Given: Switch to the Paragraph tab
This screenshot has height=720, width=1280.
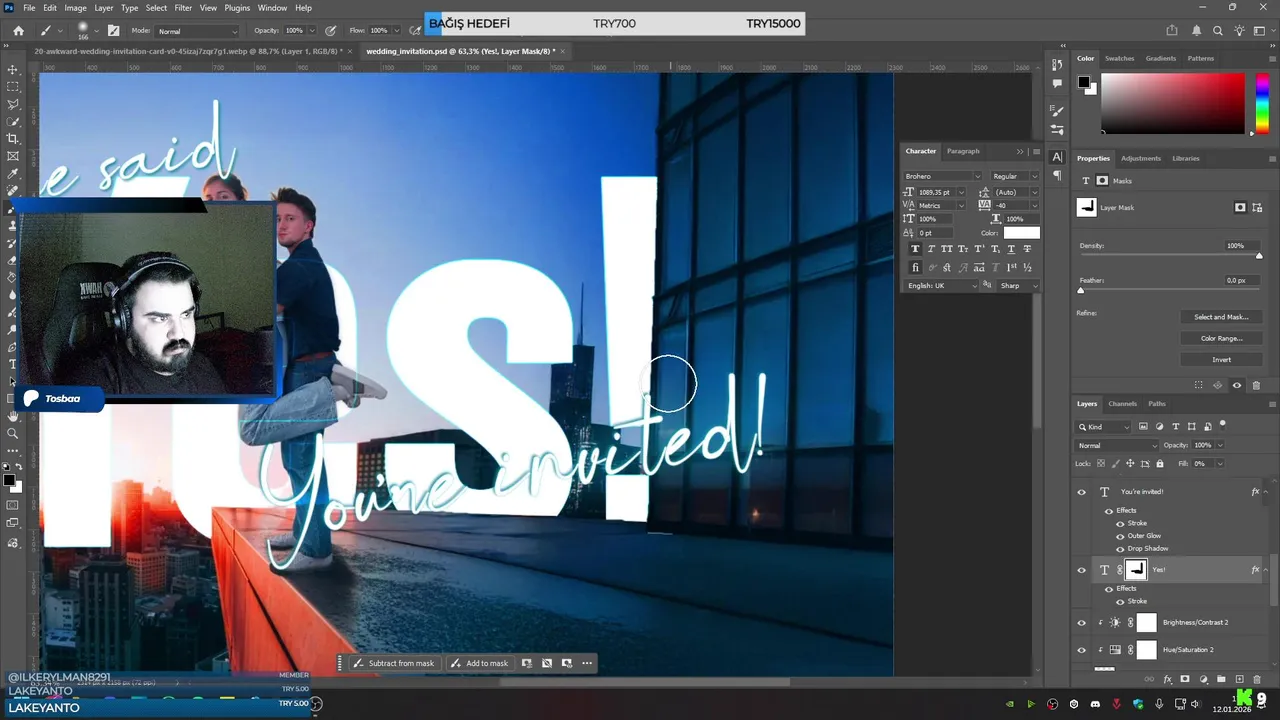Looking at the screenshot, I should (963, 151).
